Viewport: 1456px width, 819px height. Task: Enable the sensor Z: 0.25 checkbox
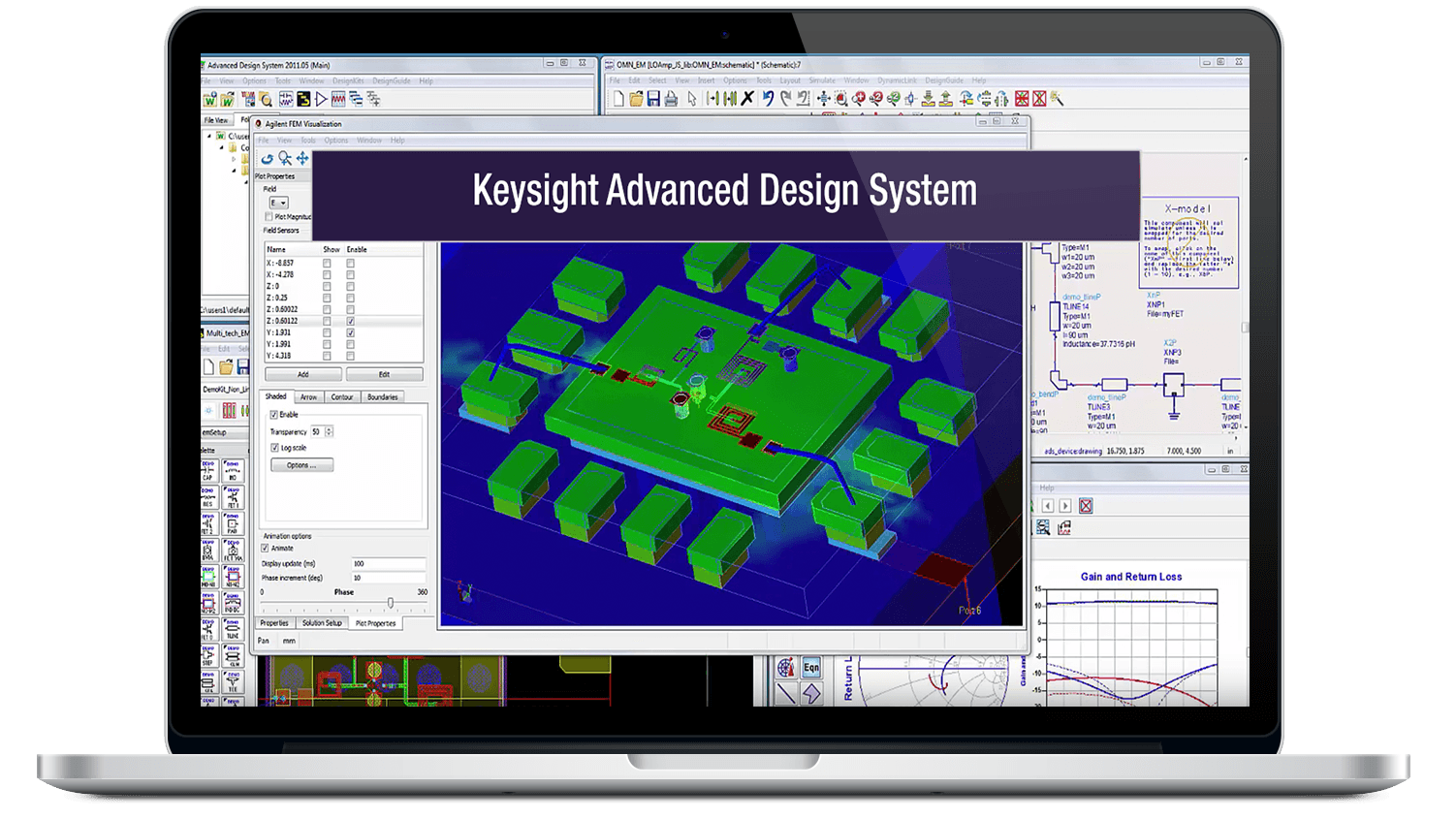point(350,298)
